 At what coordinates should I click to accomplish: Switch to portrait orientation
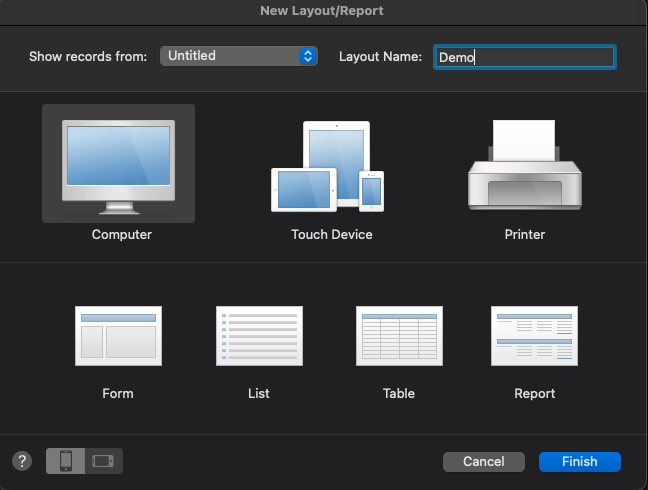point(66,461)
